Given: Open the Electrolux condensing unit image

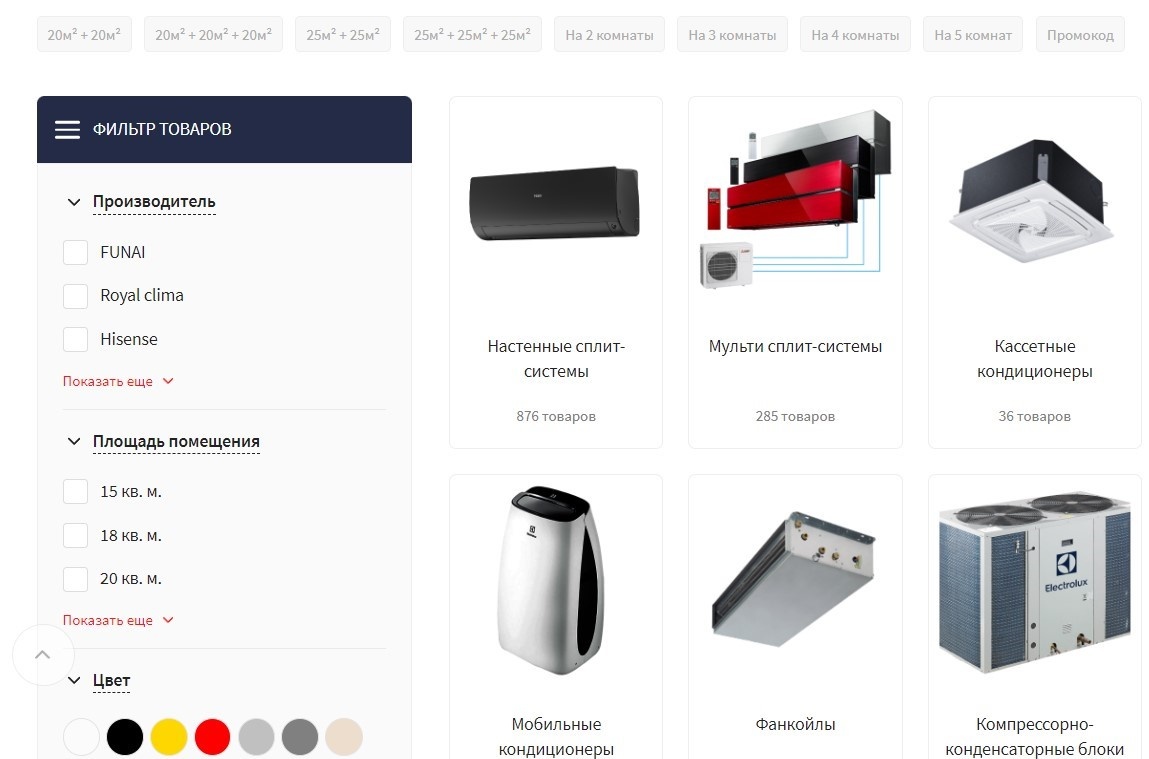Looking at the screenshot, I should click(1034, 582).
